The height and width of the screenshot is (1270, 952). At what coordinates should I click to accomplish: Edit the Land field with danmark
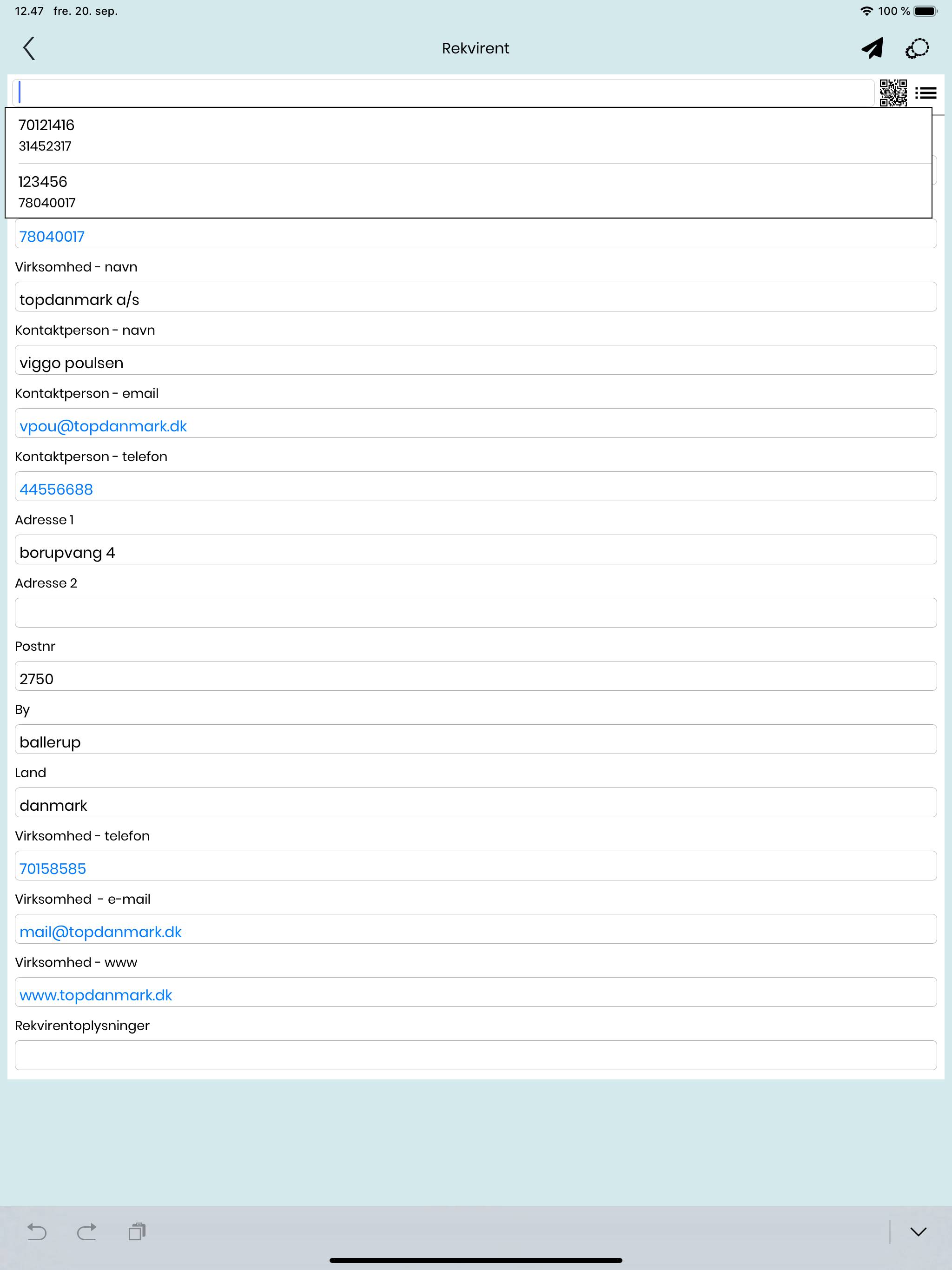pyautogui.click(x=476, y=802)
